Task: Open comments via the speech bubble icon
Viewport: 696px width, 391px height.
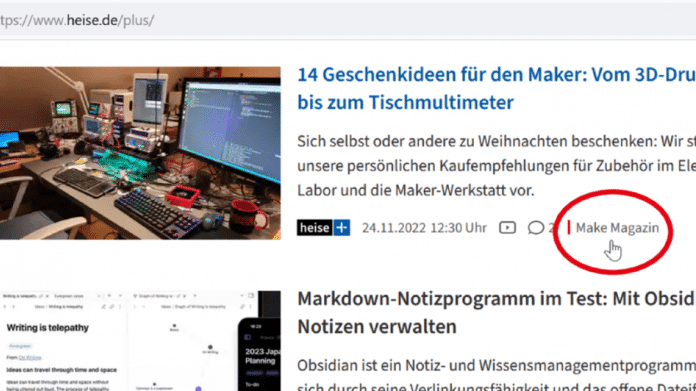Action: pos(536,228)
